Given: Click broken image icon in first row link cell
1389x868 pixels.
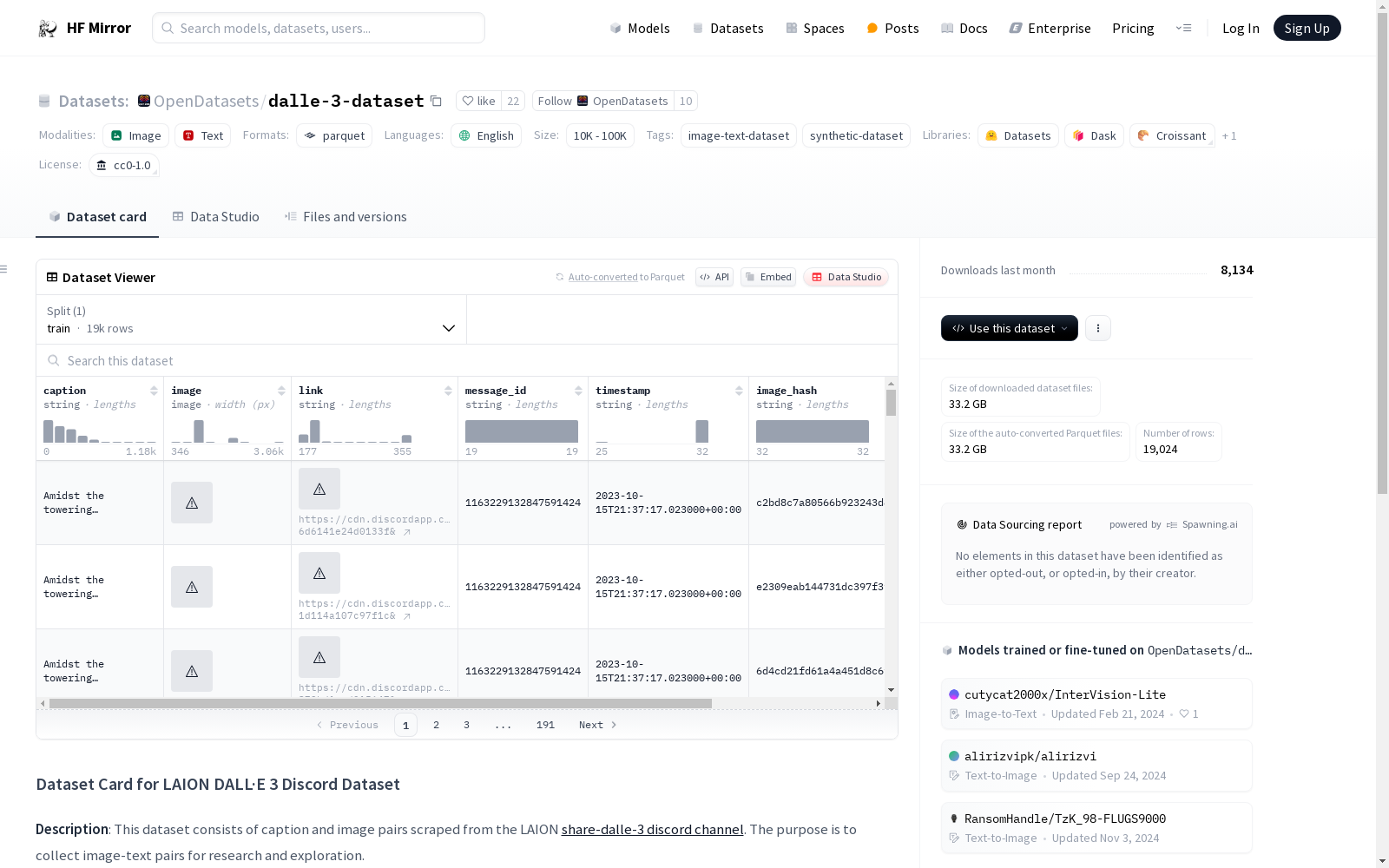Looking at the screenshot, I should [x=319, y=489].
